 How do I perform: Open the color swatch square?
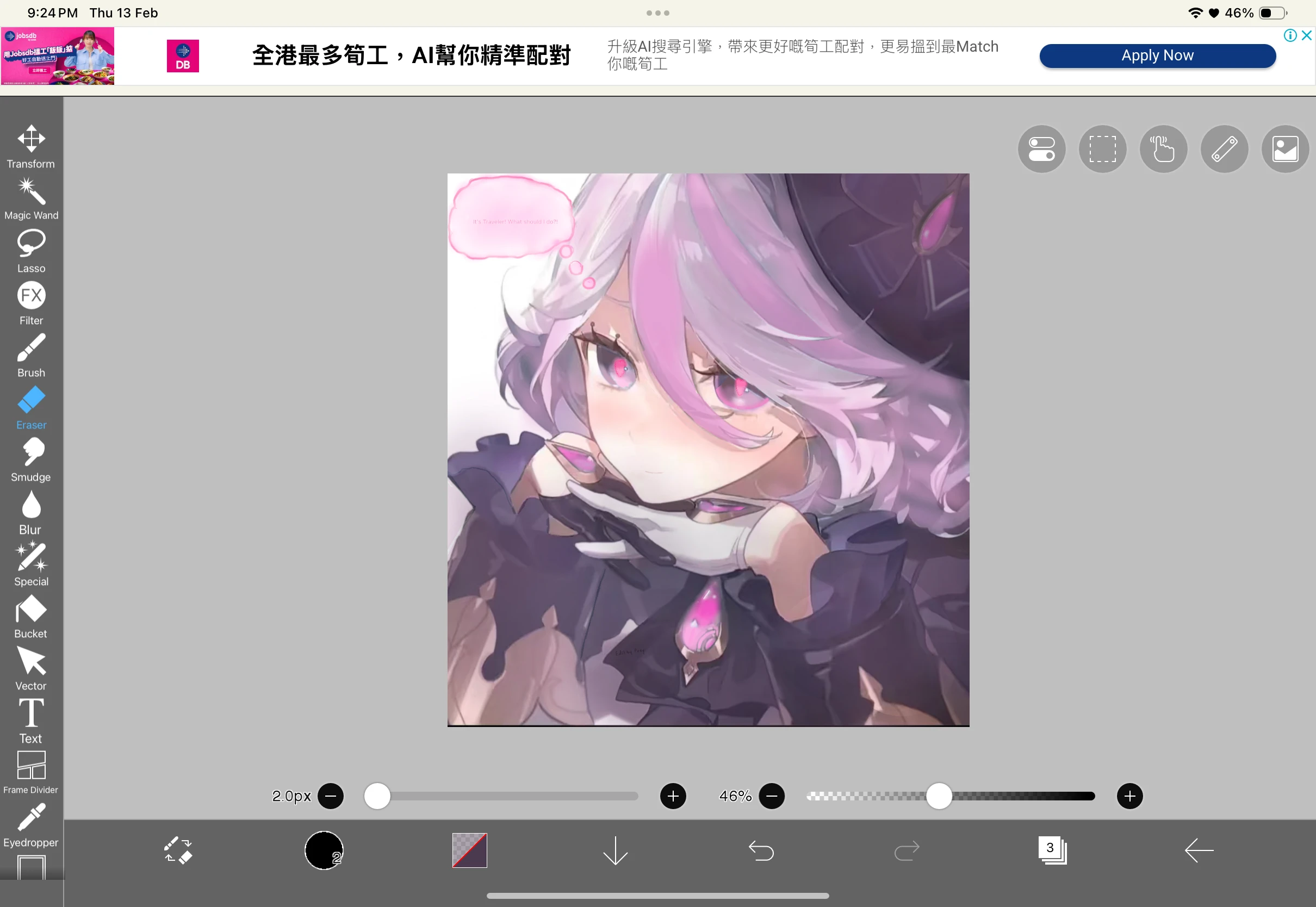[x=469, y=850]
